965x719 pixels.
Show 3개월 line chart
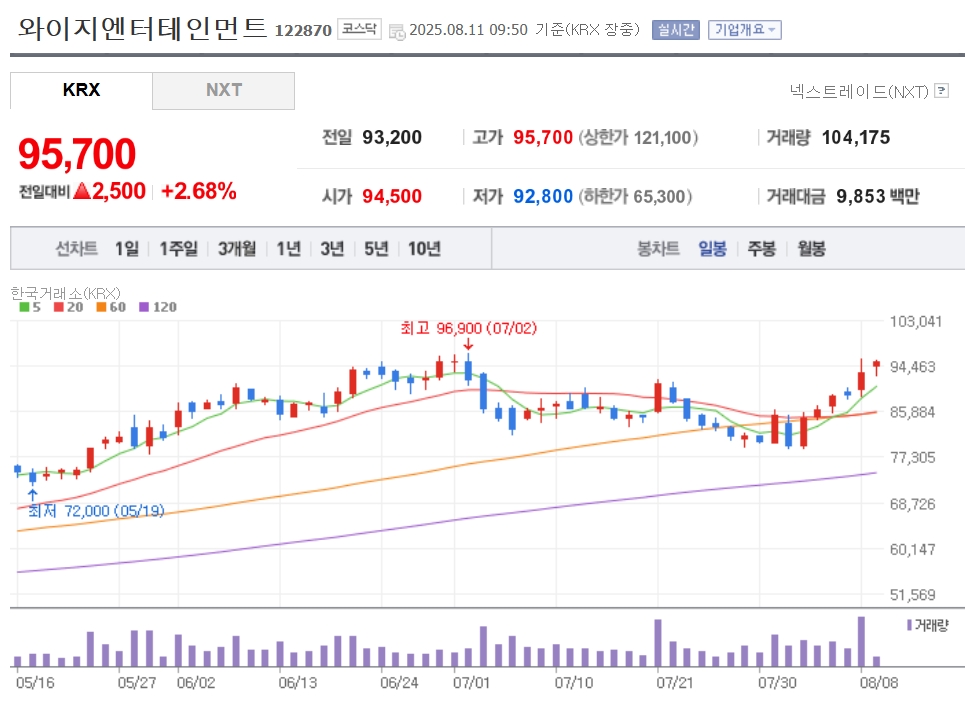(237, 249)
